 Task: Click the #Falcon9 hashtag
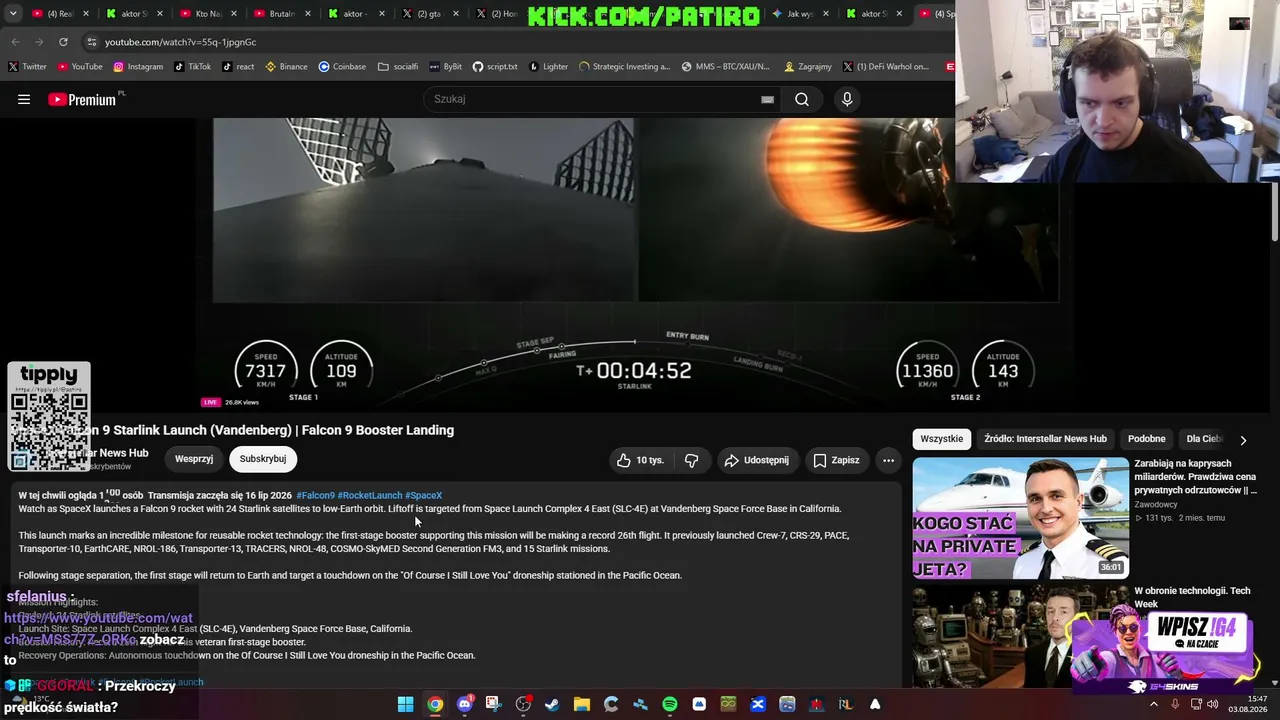pyautogui.click(x=316, y=495)
